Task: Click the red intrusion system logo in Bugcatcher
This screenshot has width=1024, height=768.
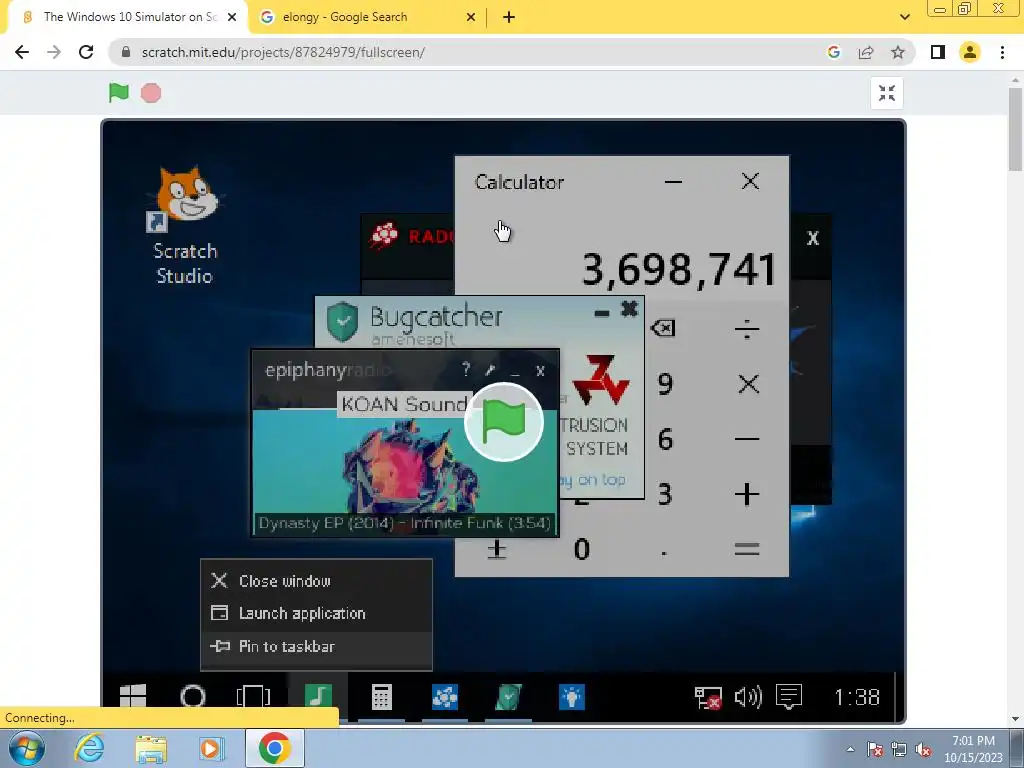Action: [600, 379]
